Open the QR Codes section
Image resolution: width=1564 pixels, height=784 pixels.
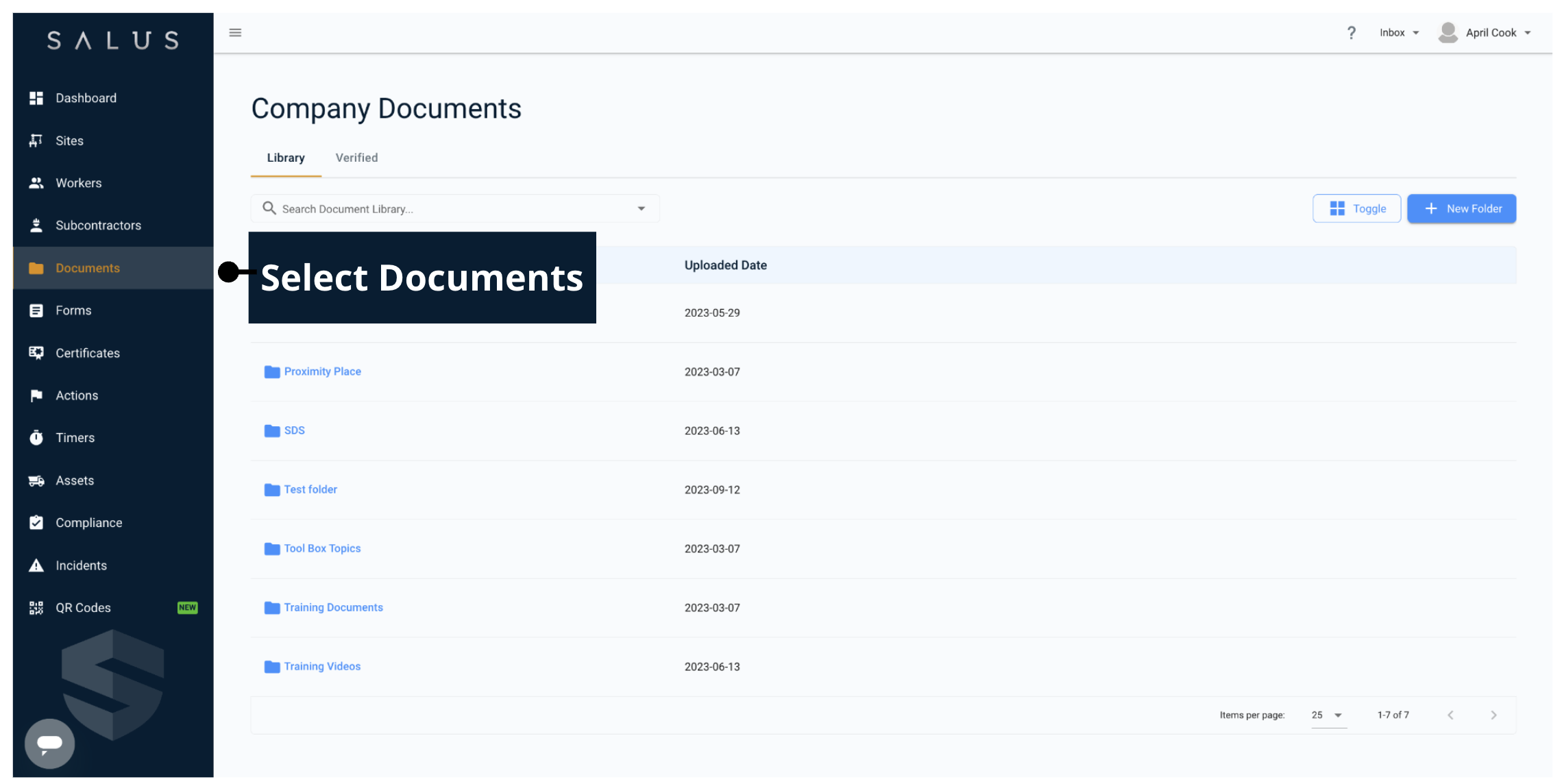pos(83,607)
